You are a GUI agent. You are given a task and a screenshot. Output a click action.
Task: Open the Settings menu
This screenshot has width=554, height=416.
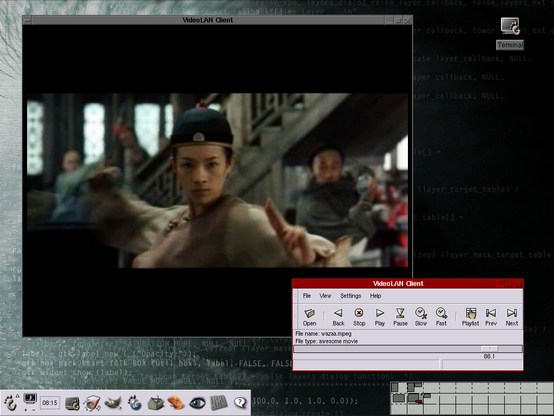pos(350,296)
